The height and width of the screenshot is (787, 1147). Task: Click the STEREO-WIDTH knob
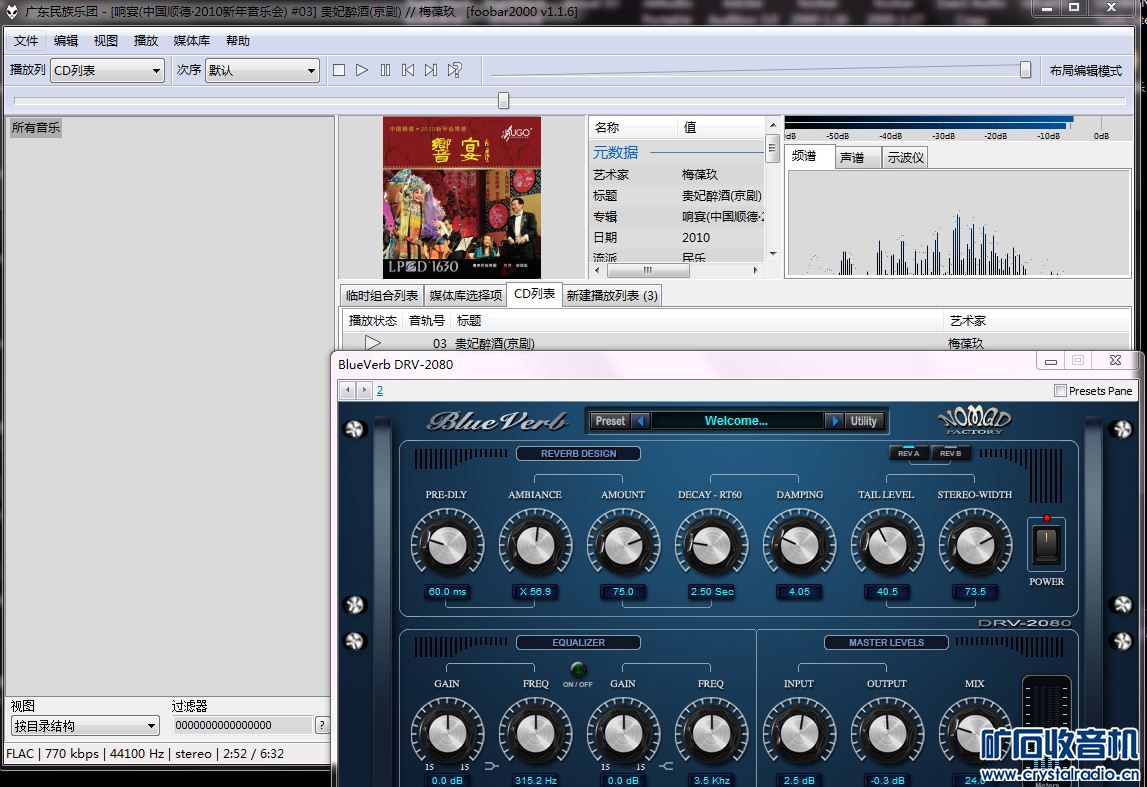click(975, 546)
